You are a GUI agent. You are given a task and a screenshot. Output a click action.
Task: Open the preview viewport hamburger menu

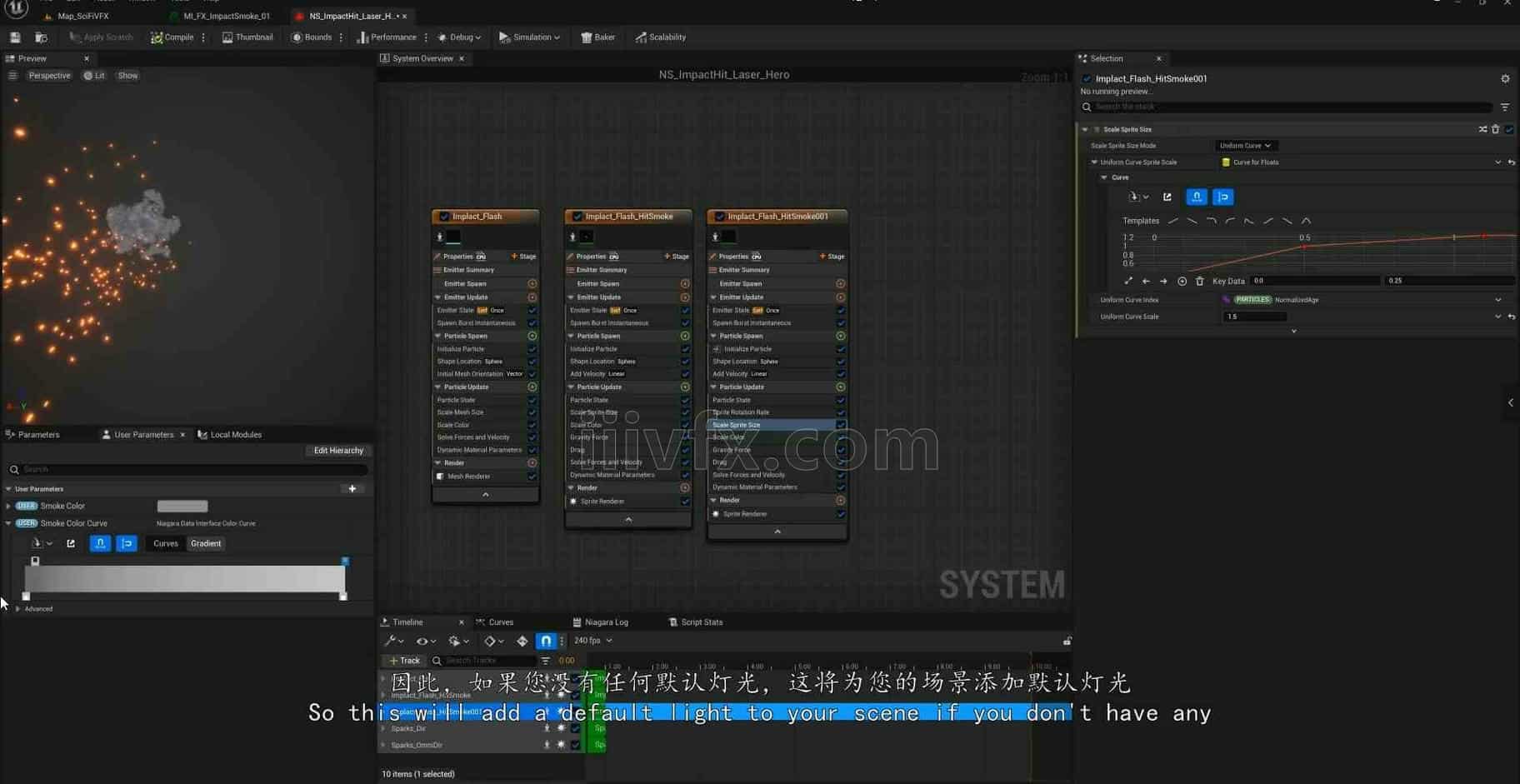(12, 75)
